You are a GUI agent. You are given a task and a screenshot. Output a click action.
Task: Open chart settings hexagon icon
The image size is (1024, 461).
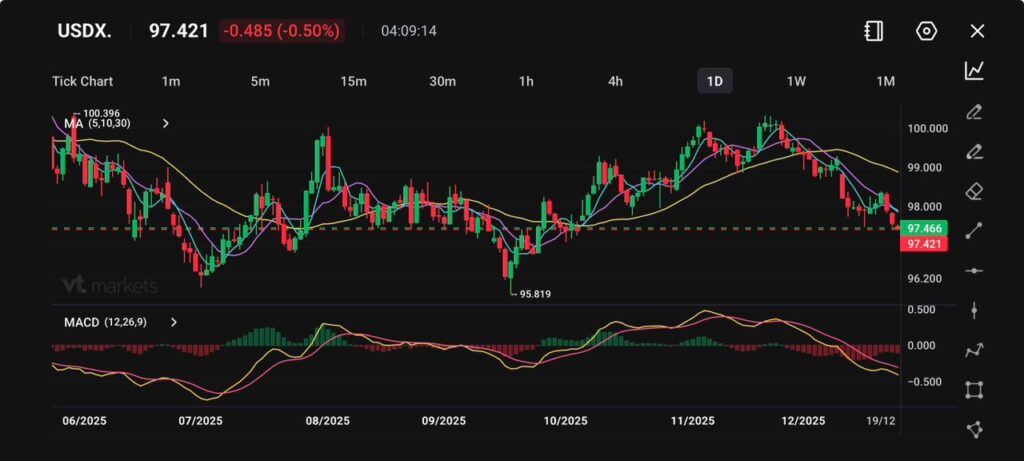coord(926,31)
